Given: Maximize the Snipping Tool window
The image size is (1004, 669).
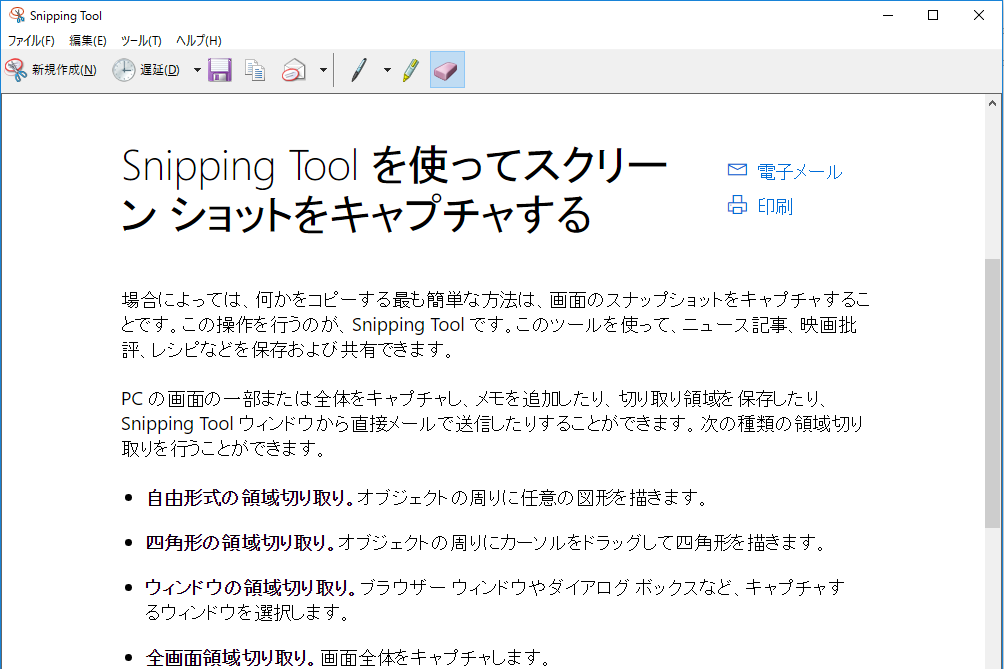Looking at the screenshot, I should (x=933, y=15).
